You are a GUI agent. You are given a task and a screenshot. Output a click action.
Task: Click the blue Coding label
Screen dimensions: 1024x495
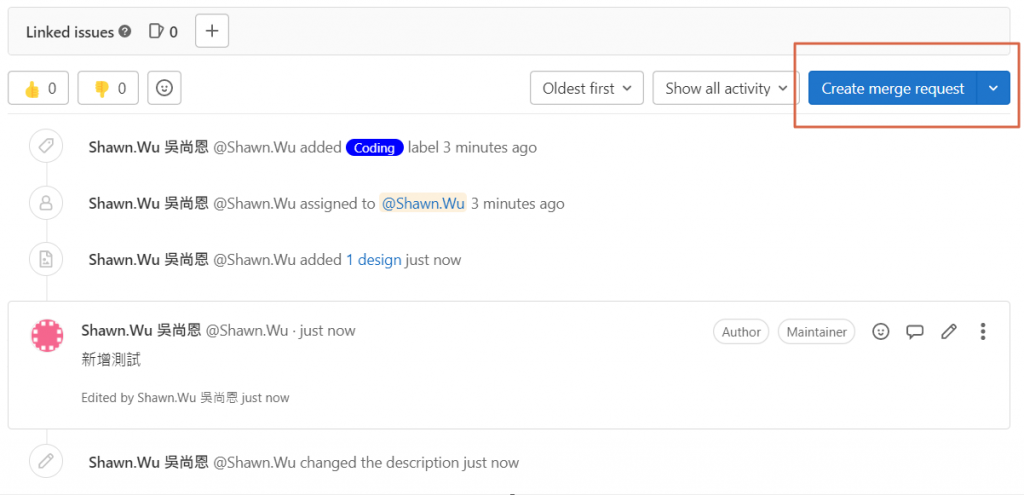pos(375,148)
